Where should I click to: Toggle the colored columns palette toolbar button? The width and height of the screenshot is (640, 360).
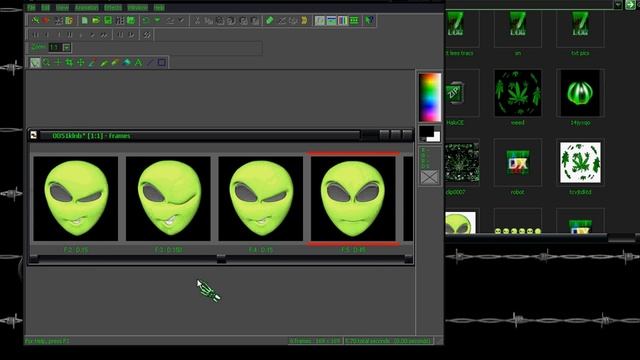(343, 20)
